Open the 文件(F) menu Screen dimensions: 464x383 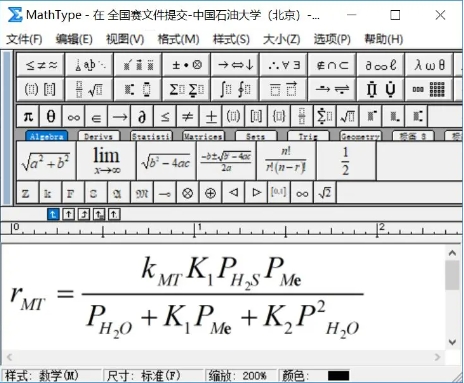click(24, 39)
